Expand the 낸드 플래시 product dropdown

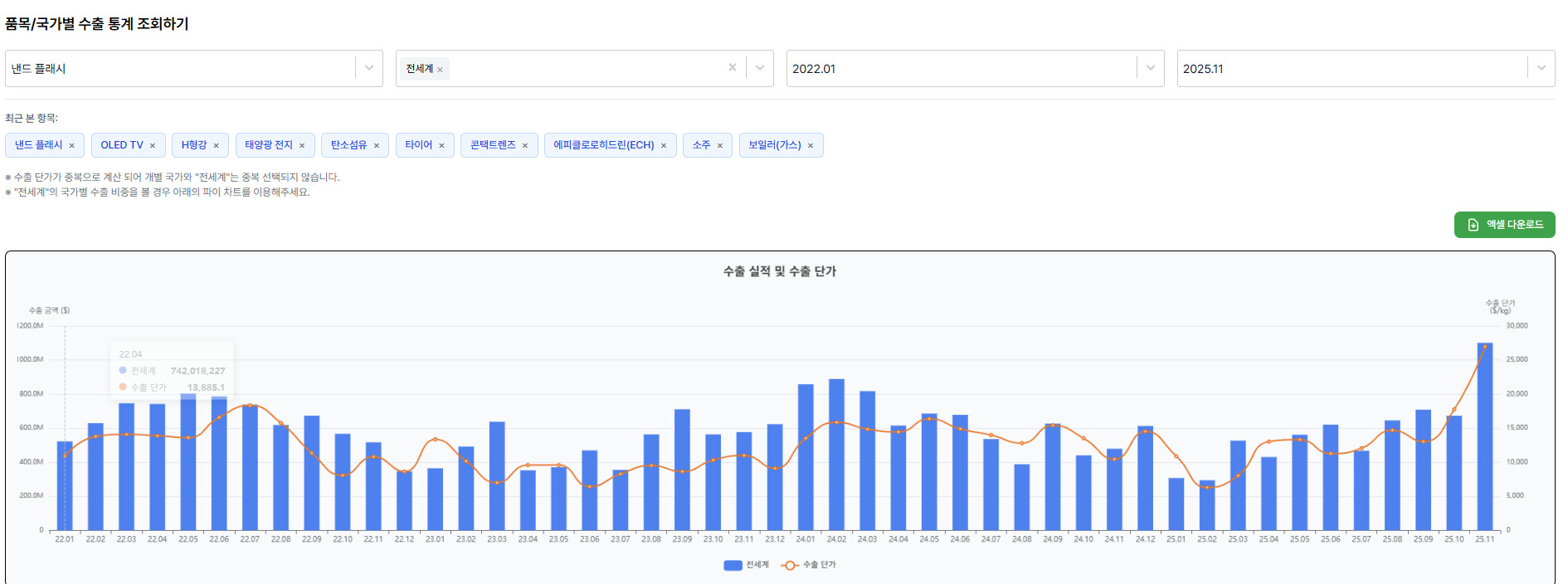coord(369,68)
